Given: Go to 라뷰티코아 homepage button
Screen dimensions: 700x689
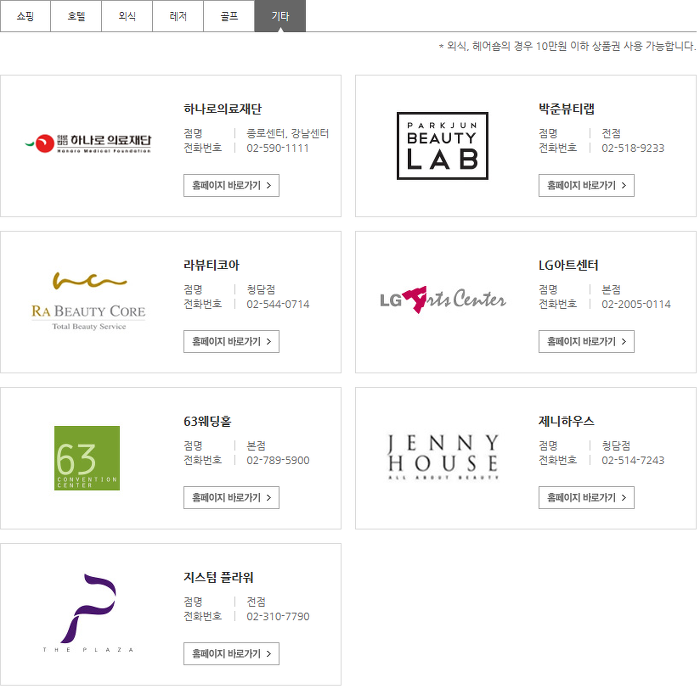Looking at the screenshot, I should pyautogui.click(x=231, y=342).
